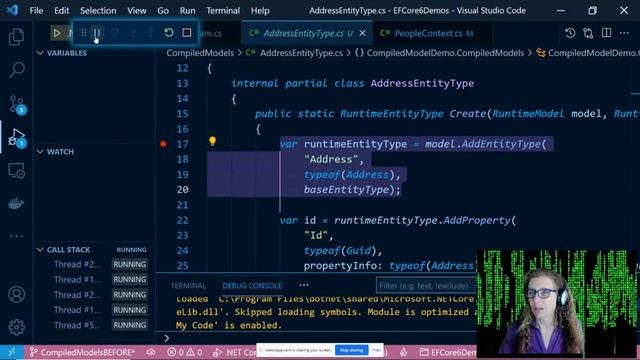Open the Go menu
The height and width of the screenshot is (360, 640).
(x=163, y=11)
